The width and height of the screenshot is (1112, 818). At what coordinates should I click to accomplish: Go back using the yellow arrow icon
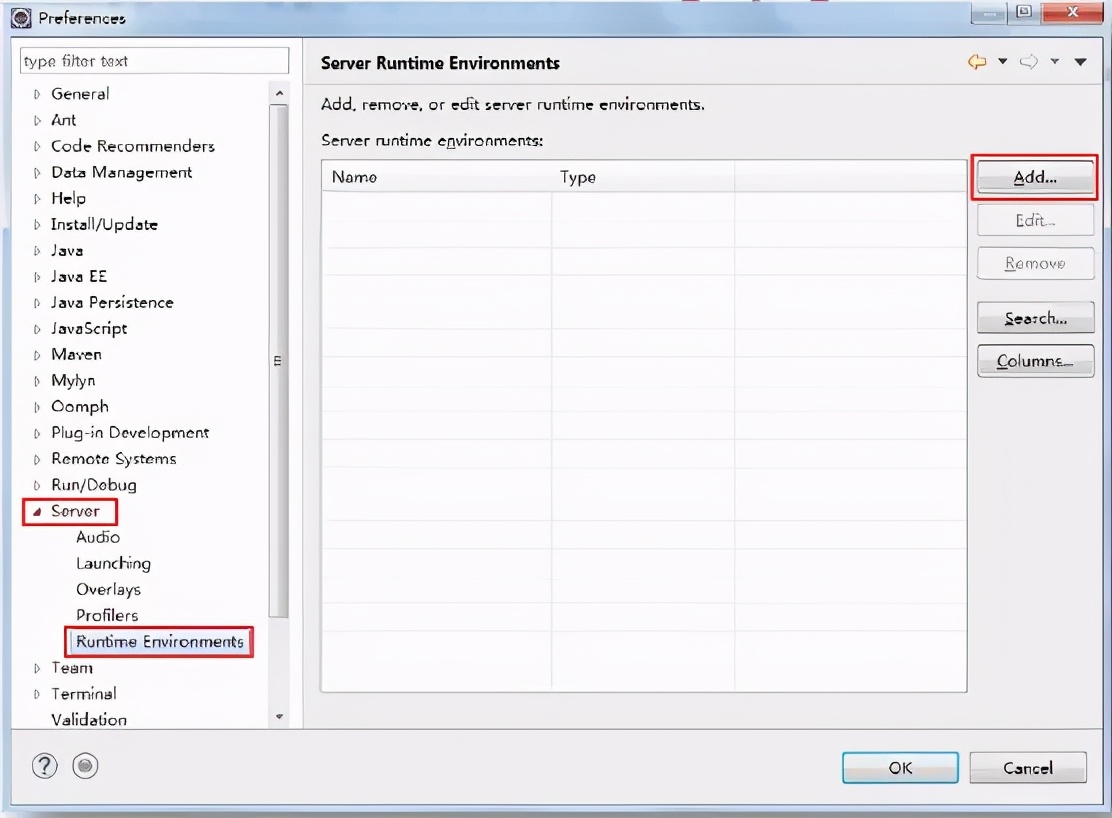[977, 62]
